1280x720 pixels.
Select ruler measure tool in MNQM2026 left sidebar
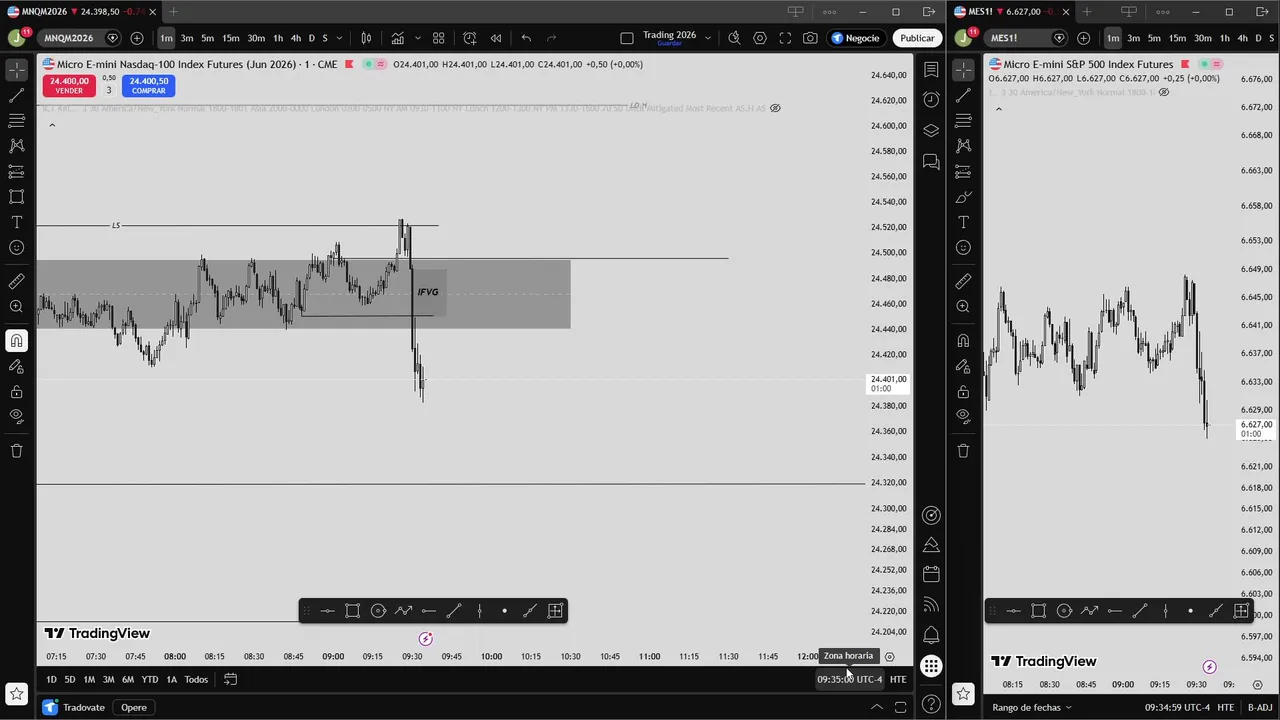16,282
